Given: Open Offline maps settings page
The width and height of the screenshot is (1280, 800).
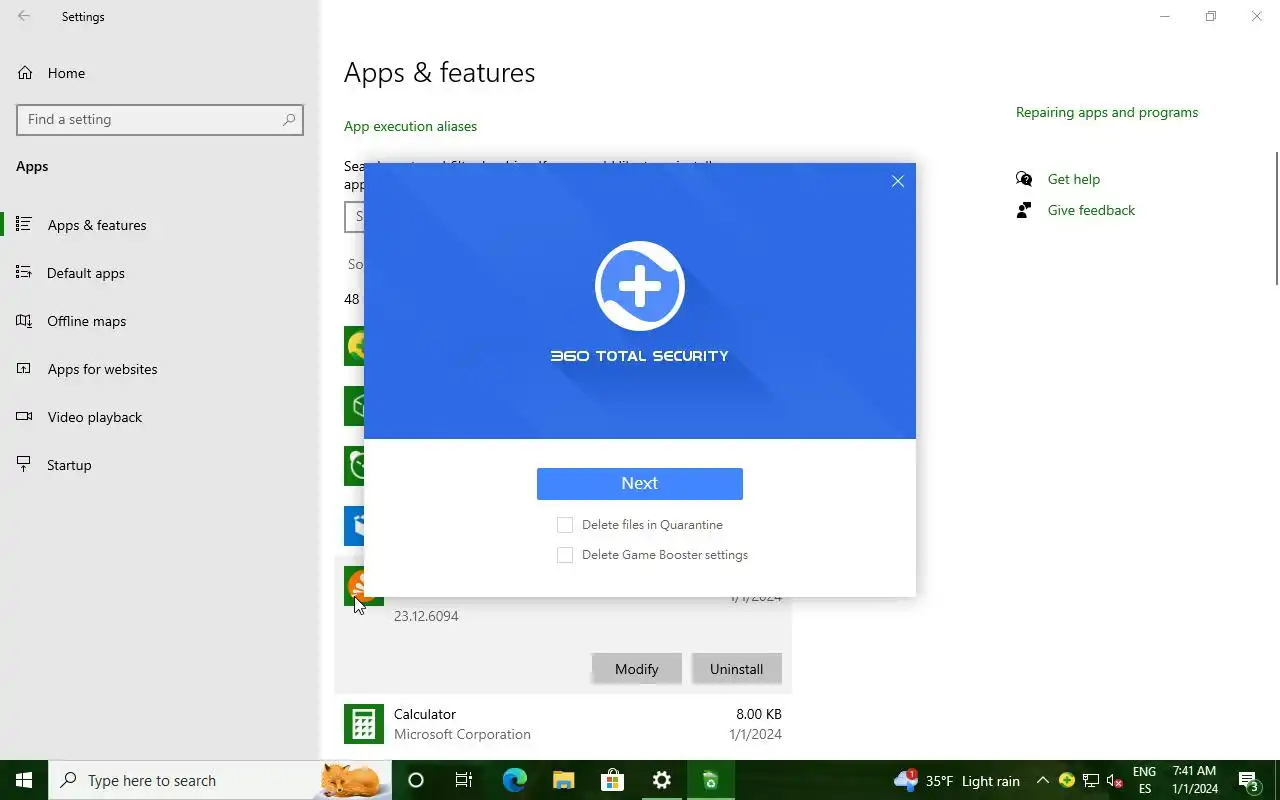Looking at the screenshot, I should pos(160,321).
